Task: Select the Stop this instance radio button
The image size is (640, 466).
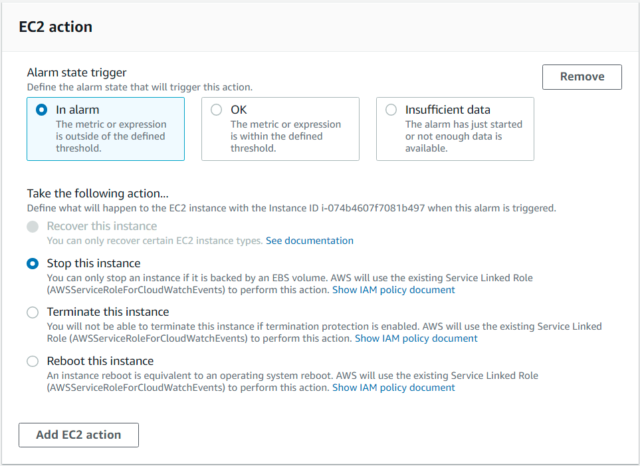Action: (x=33, y=264)
